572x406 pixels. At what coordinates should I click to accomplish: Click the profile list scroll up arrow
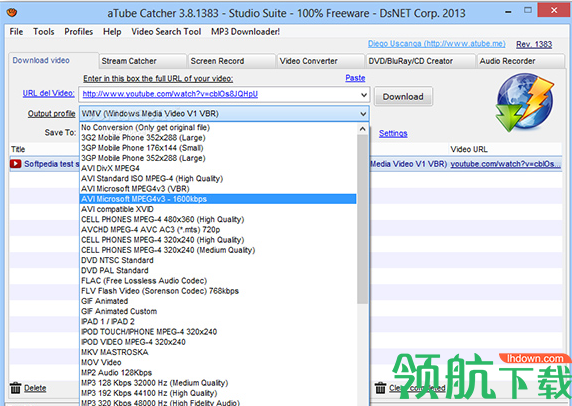[362, 129]
